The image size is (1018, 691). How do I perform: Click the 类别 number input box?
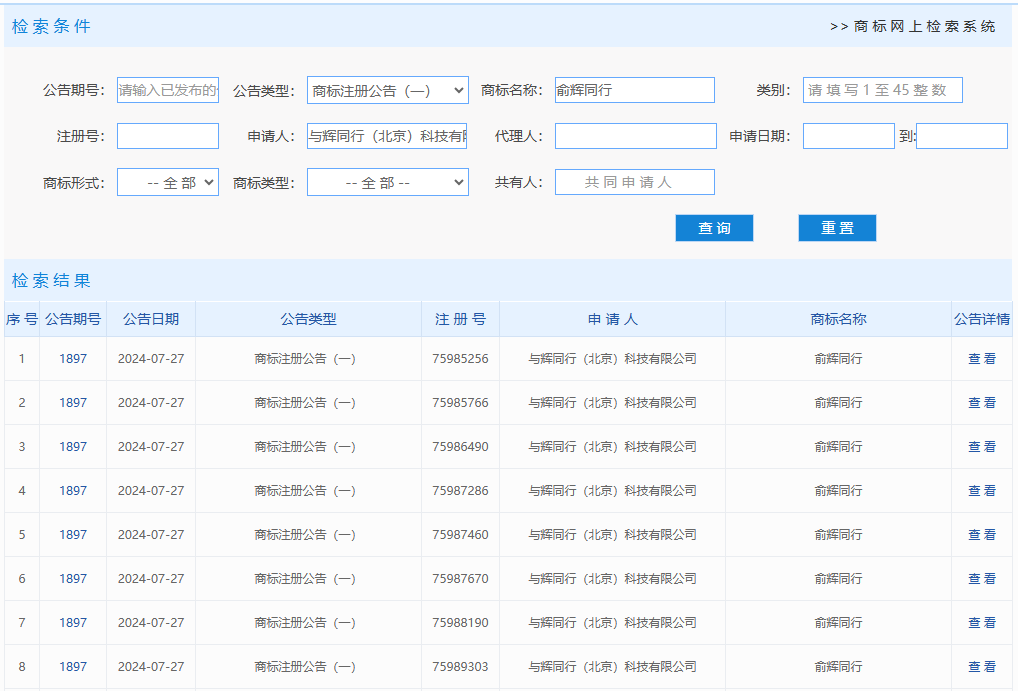point(882,89)
